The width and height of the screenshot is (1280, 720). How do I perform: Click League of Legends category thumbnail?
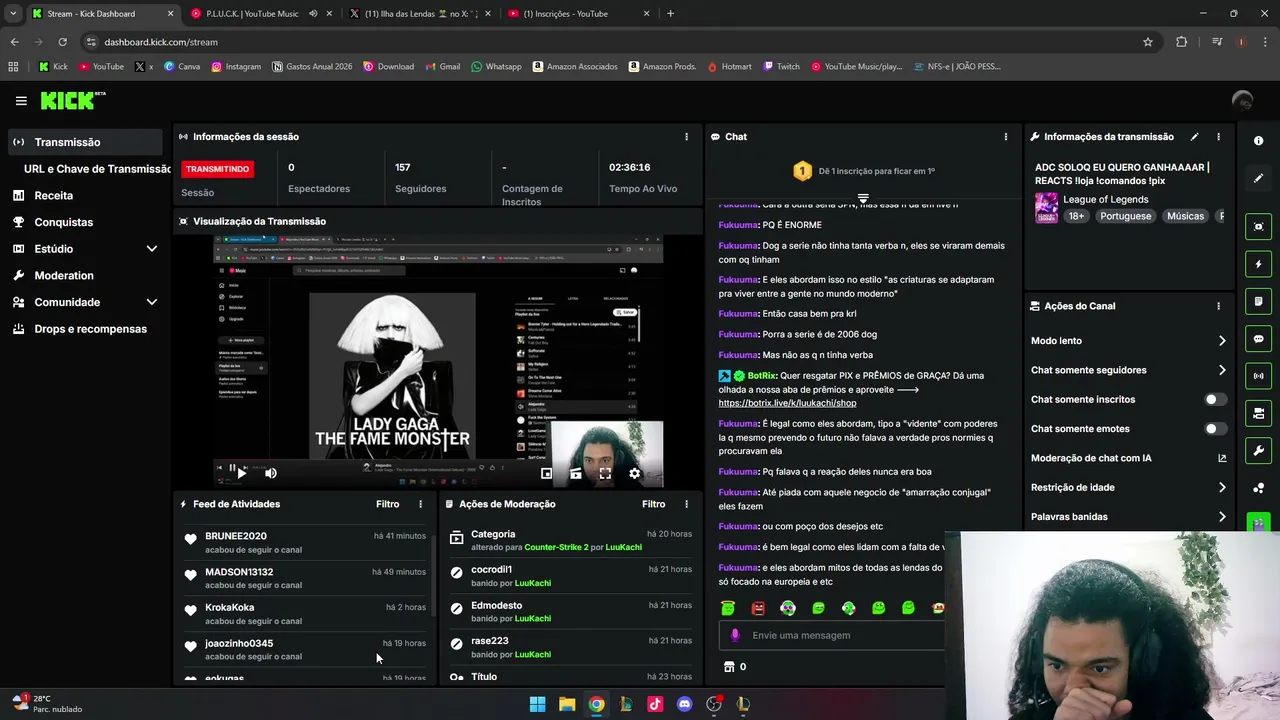pos(1046,208)
